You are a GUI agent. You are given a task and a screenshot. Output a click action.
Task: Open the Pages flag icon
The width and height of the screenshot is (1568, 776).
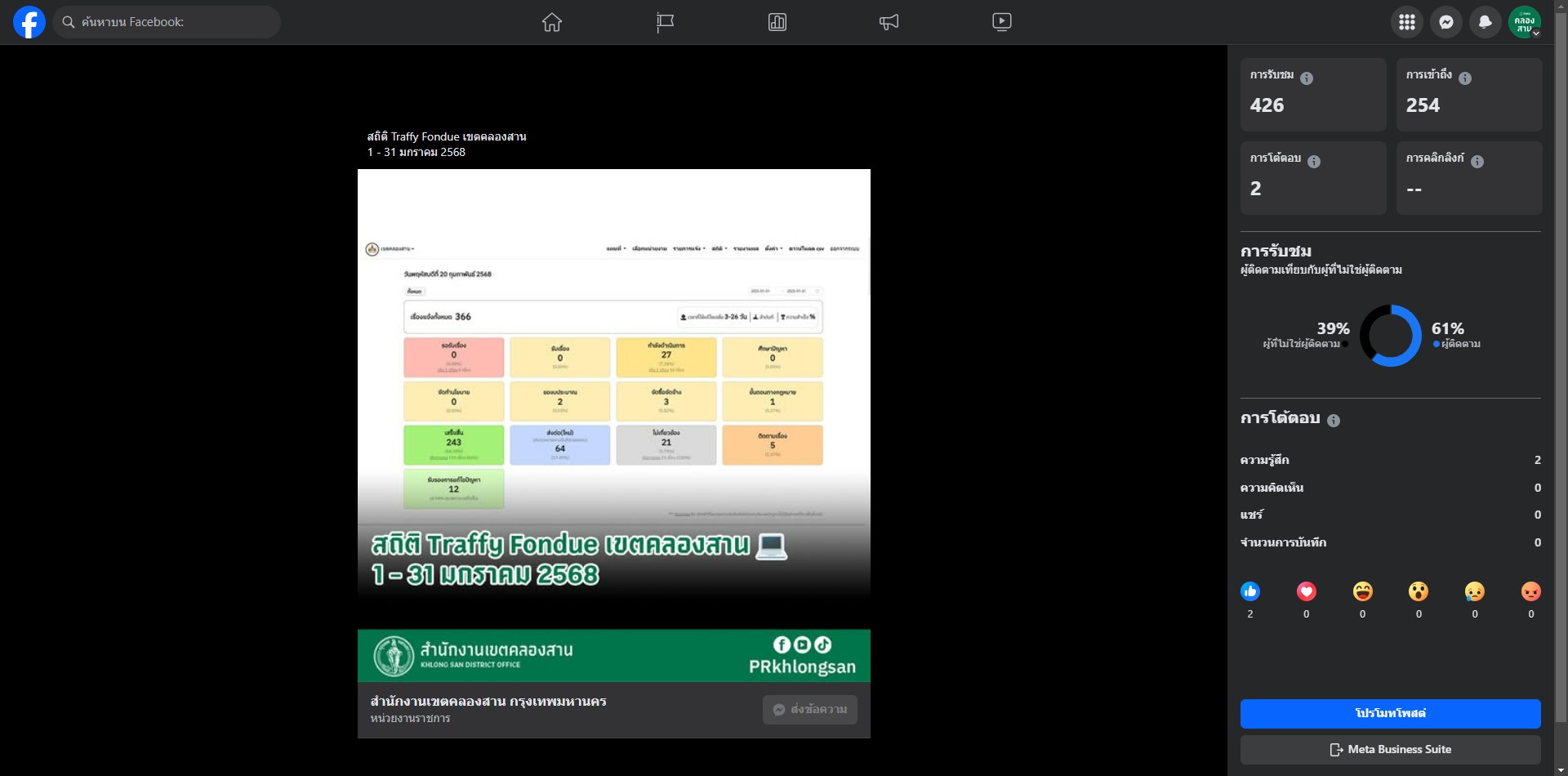click(665, 22)
